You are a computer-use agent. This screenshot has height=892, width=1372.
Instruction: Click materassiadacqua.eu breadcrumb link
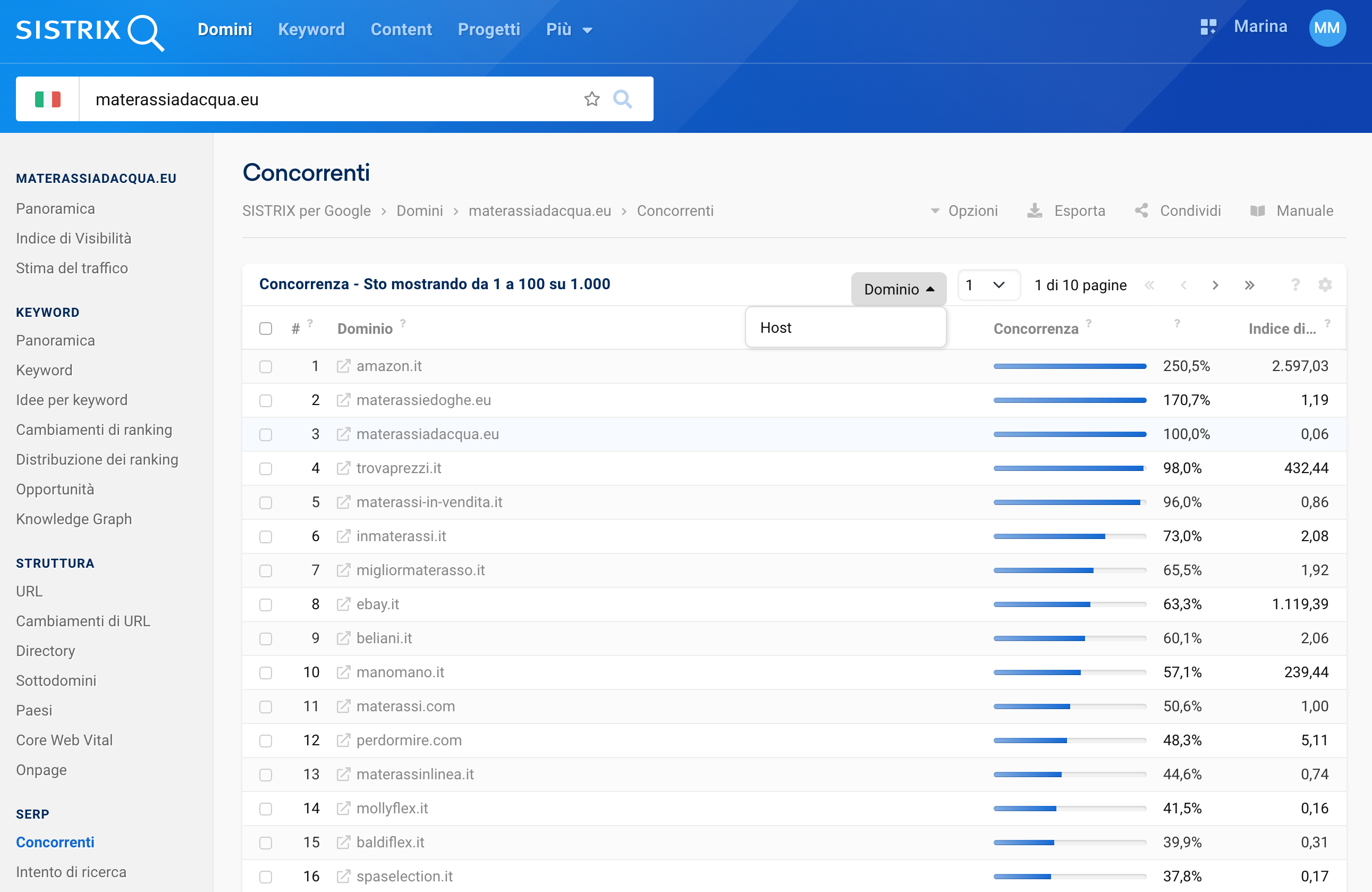539,211
